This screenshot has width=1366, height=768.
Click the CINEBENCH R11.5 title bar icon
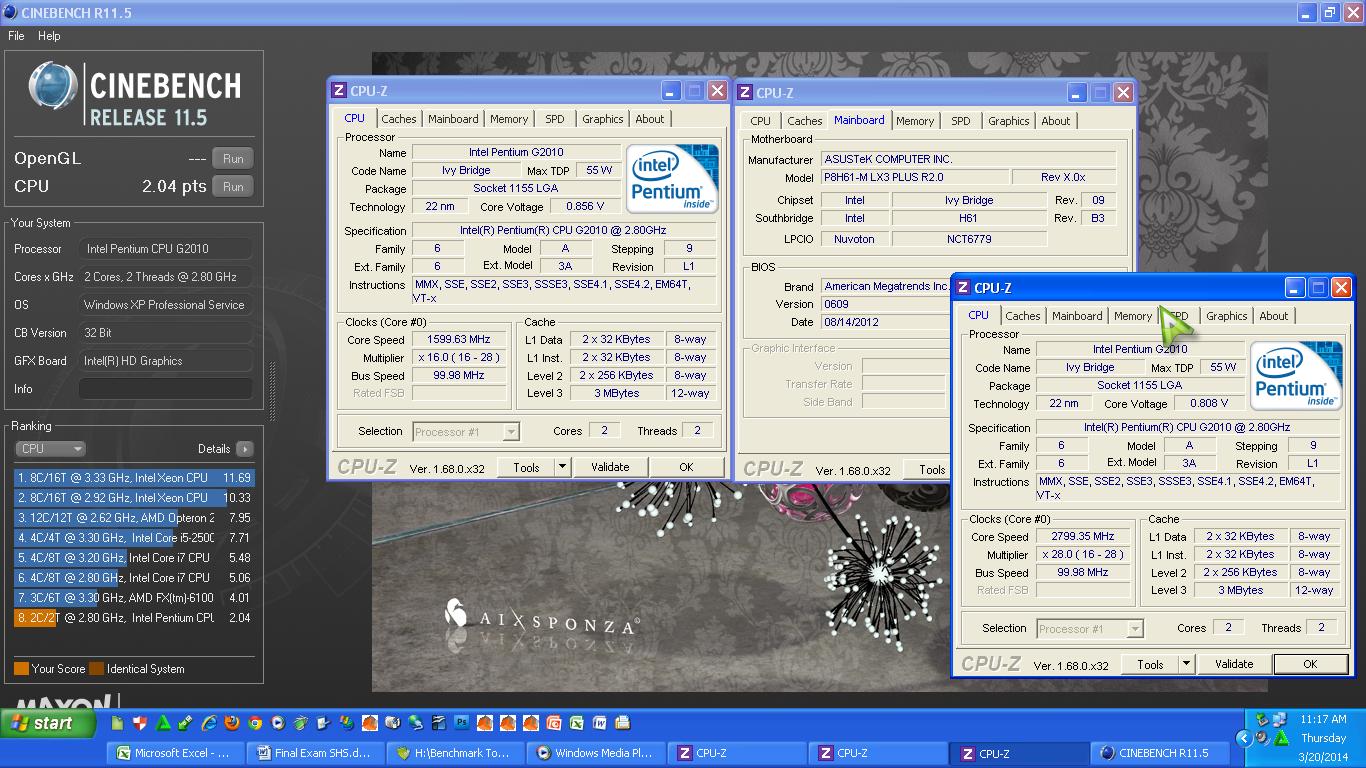tap(11, 12)
